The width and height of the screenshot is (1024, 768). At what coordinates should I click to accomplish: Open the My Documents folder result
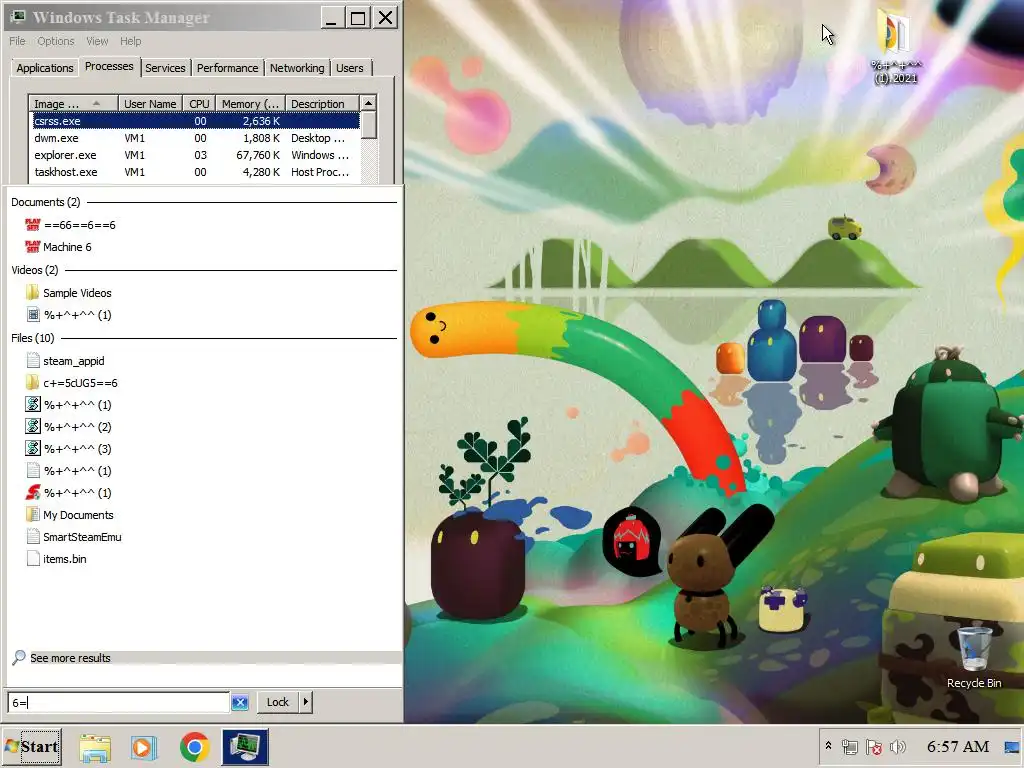(70, 515)
